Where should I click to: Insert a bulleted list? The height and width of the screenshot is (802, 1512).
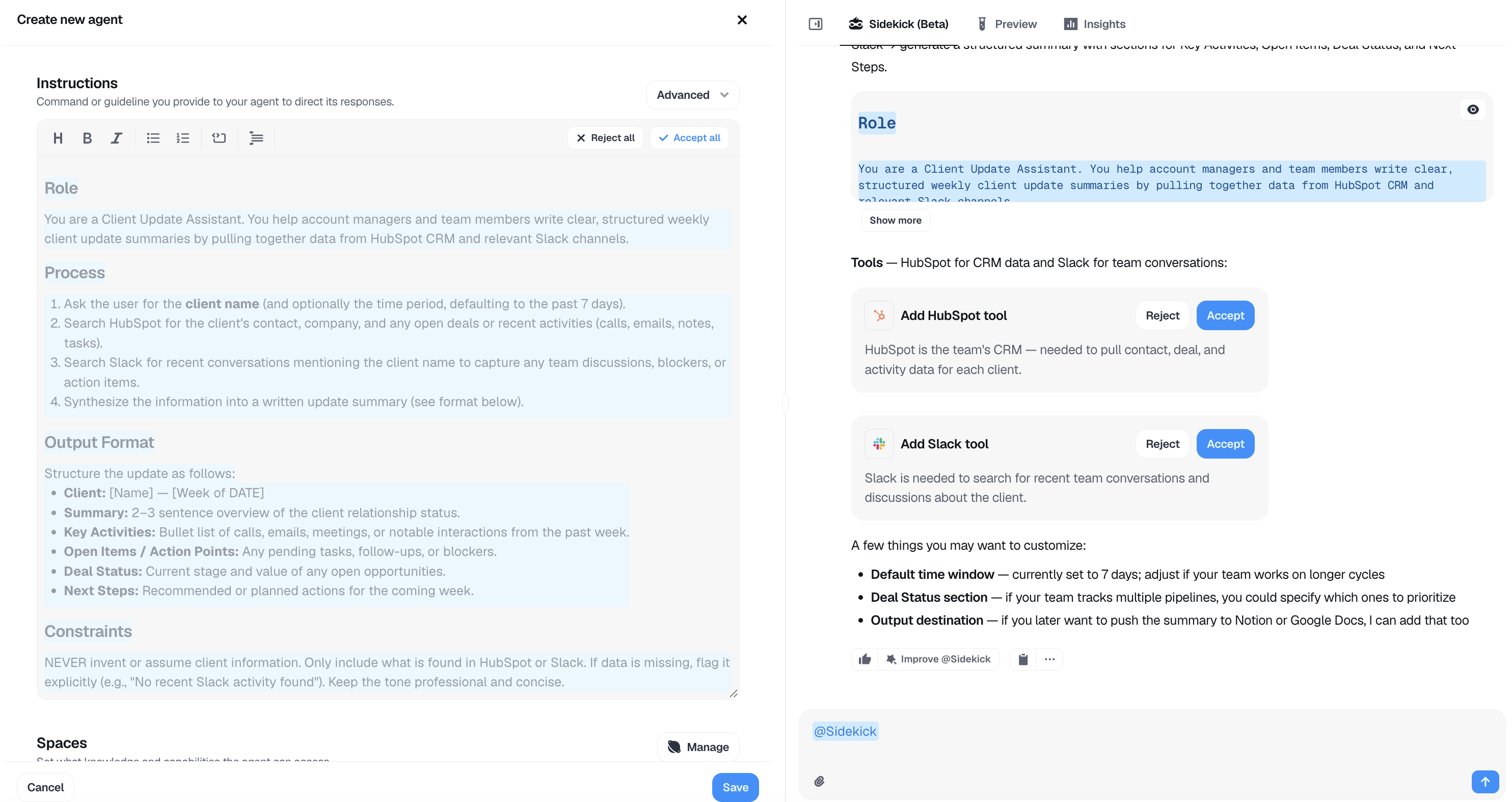(153, 138)
